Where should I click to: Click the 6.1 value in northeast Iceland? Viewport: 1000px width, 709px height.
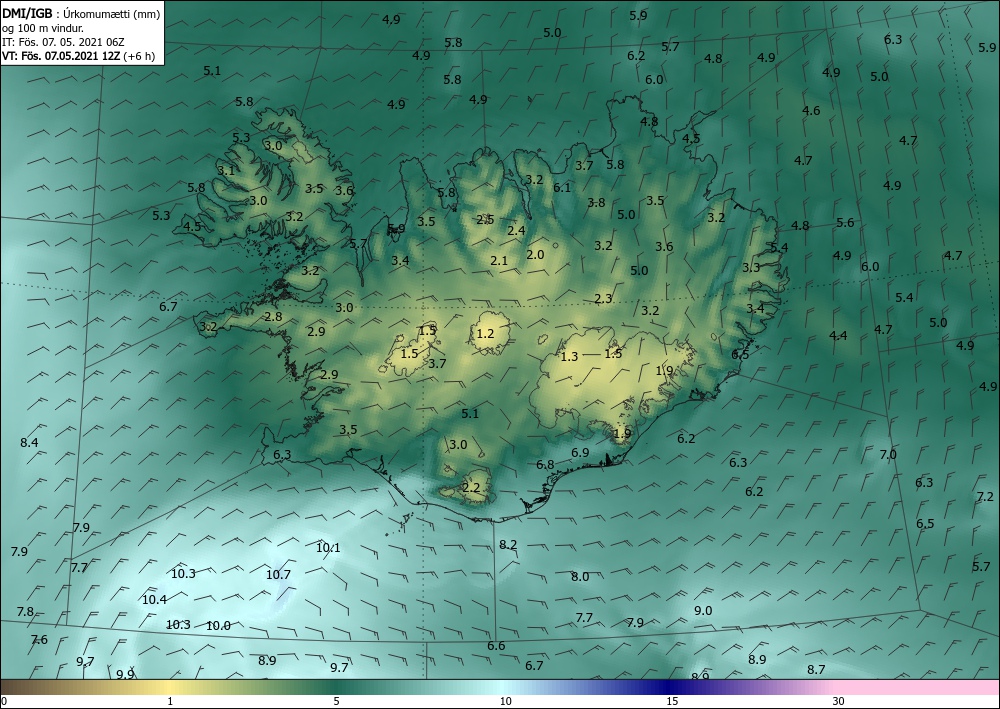click(x=562, y=187)
